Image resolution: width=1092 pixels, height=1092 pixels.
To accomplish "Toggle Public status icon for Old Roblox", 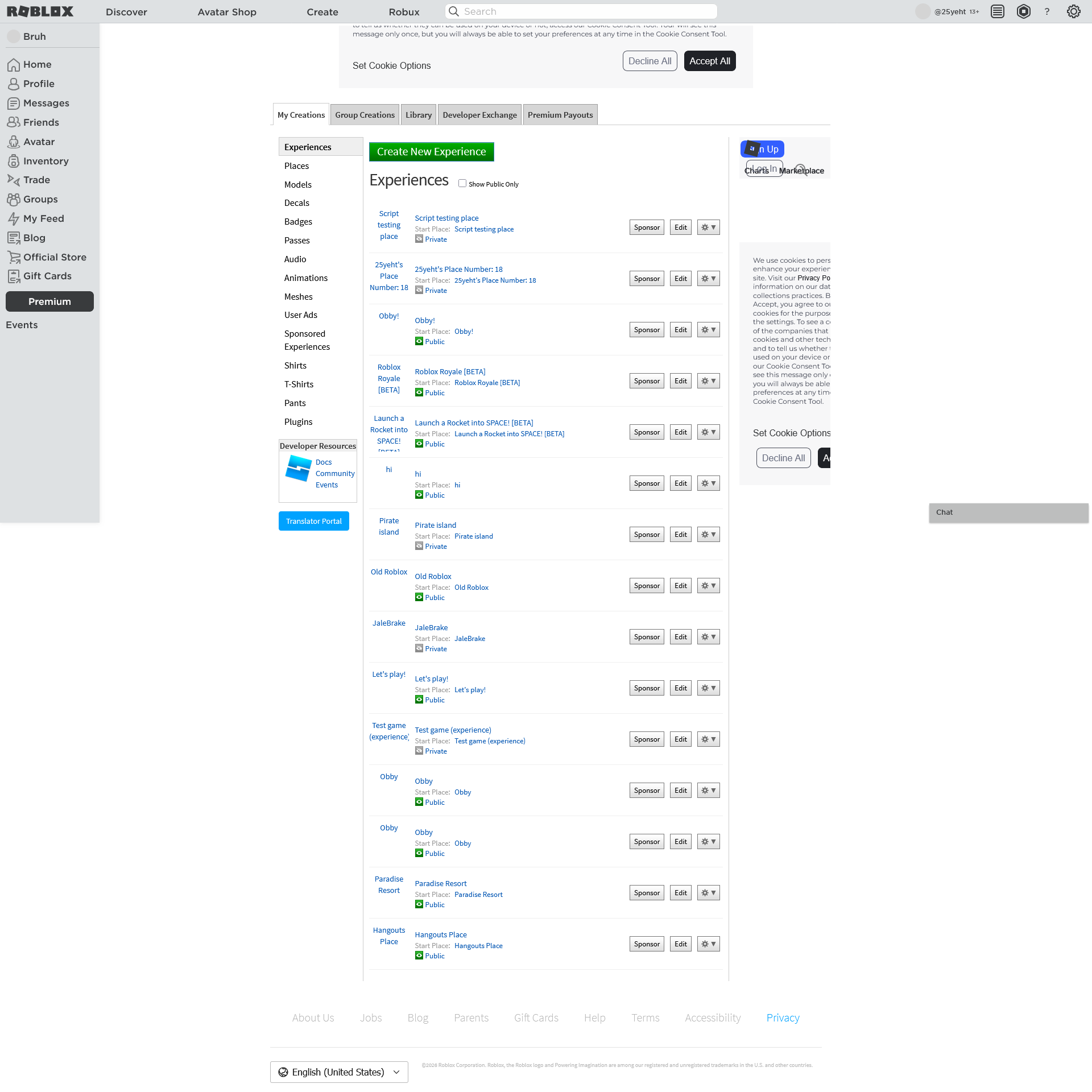I will [x=419, y=597].
